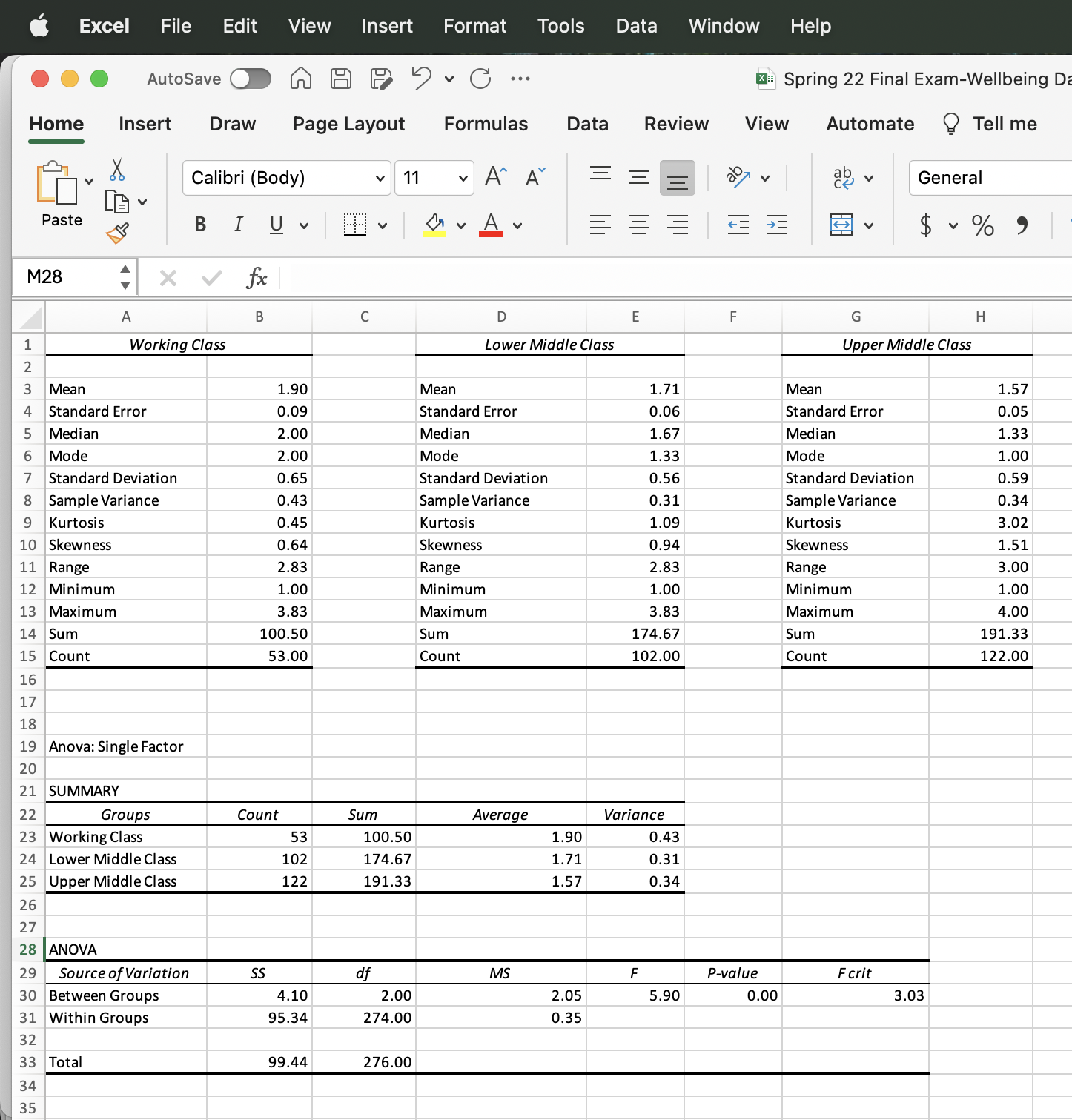Switch to the Draw ribbon tab
The height and width of the screenshot is (1120, 1072).
coord(233,124)
